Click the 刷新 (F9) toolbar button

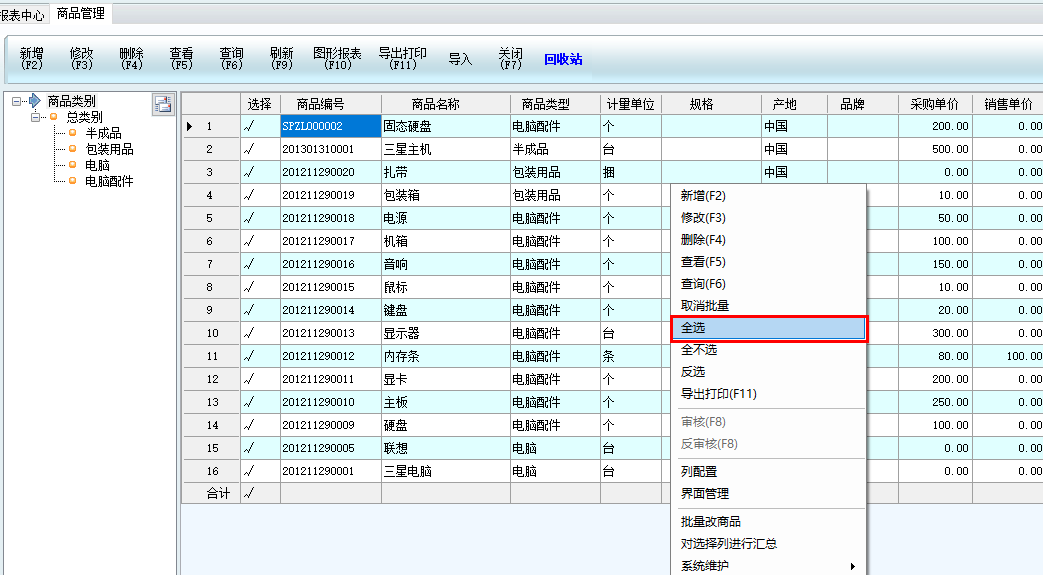tap(282, 58)
